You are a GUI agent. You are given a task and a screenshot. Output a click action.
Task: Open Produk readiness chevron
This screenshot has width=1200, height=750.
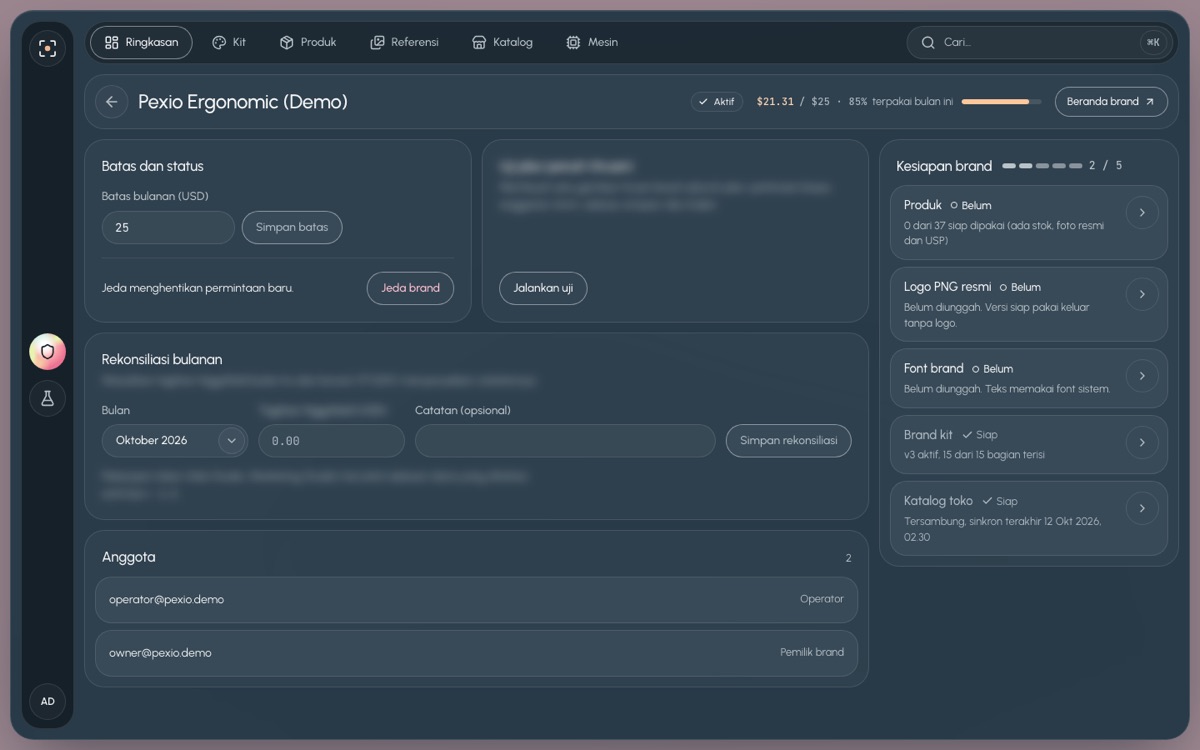pos(1142,213)
